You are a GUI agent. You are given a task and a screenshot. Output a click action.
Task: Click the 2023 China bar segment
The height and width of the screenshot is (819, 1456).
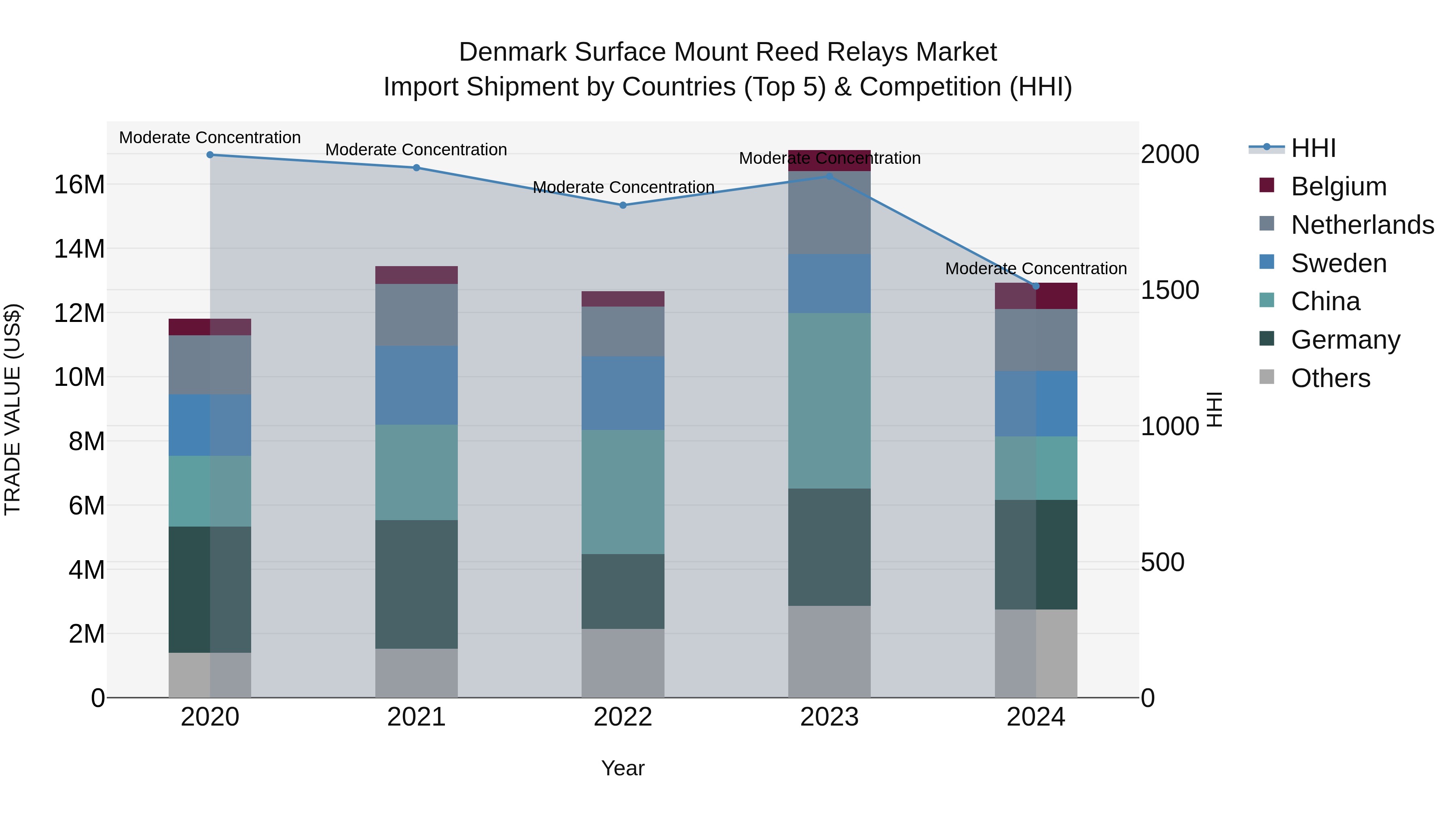coord(829,401)
